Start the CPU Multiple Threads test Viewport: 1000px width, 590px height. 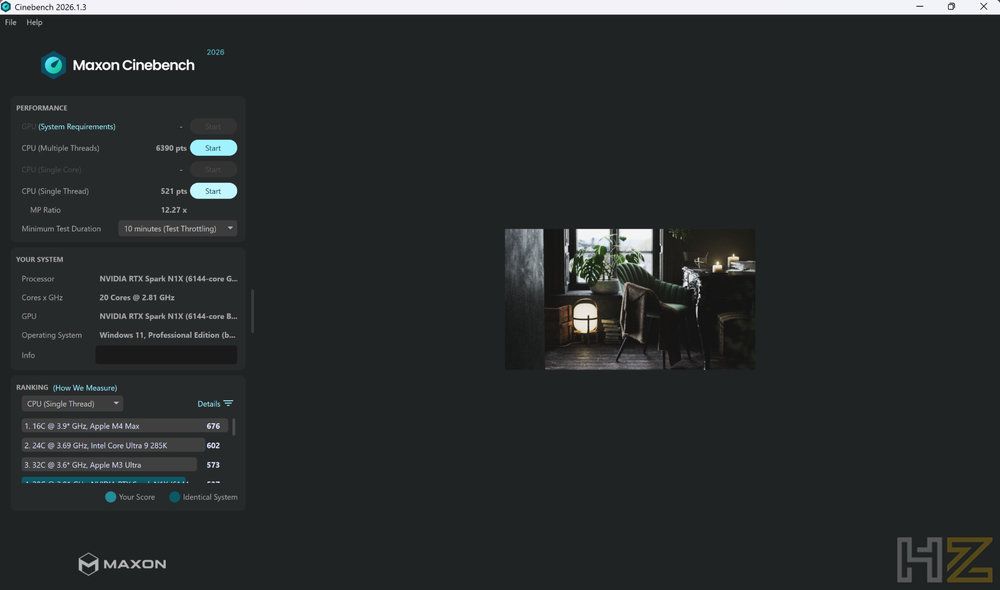pos(214,148)
